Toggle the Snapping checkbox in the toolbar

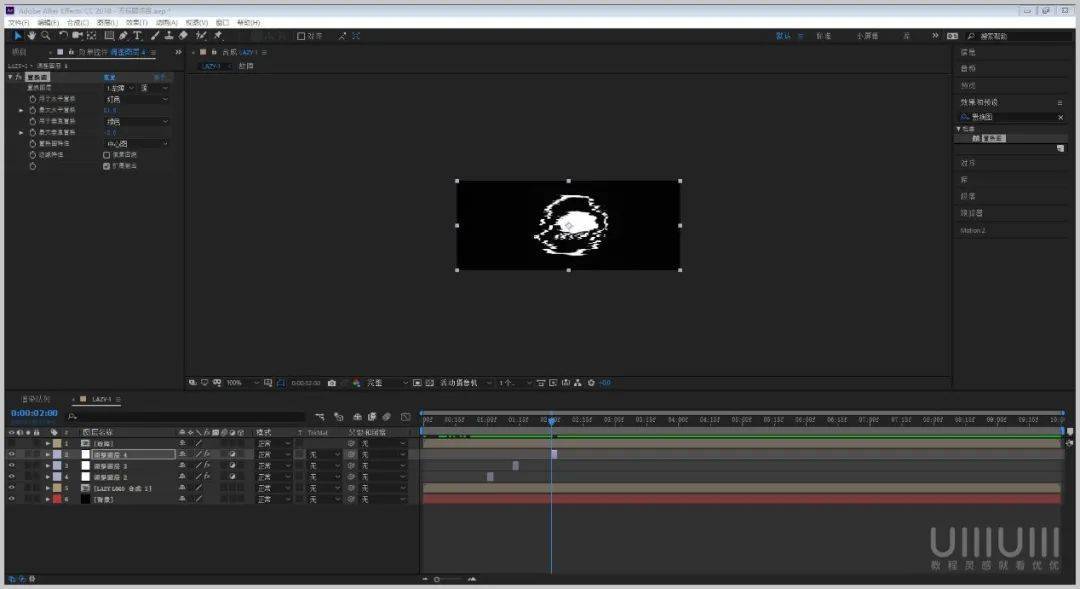301,36
